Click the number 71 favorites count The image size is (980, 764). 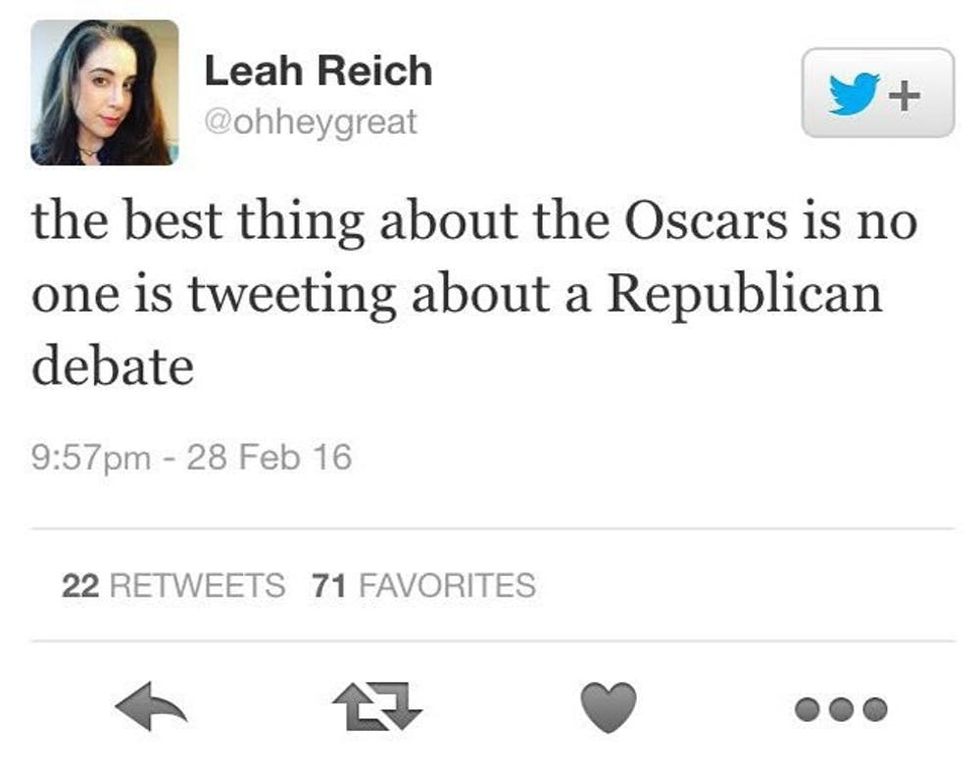329,585
